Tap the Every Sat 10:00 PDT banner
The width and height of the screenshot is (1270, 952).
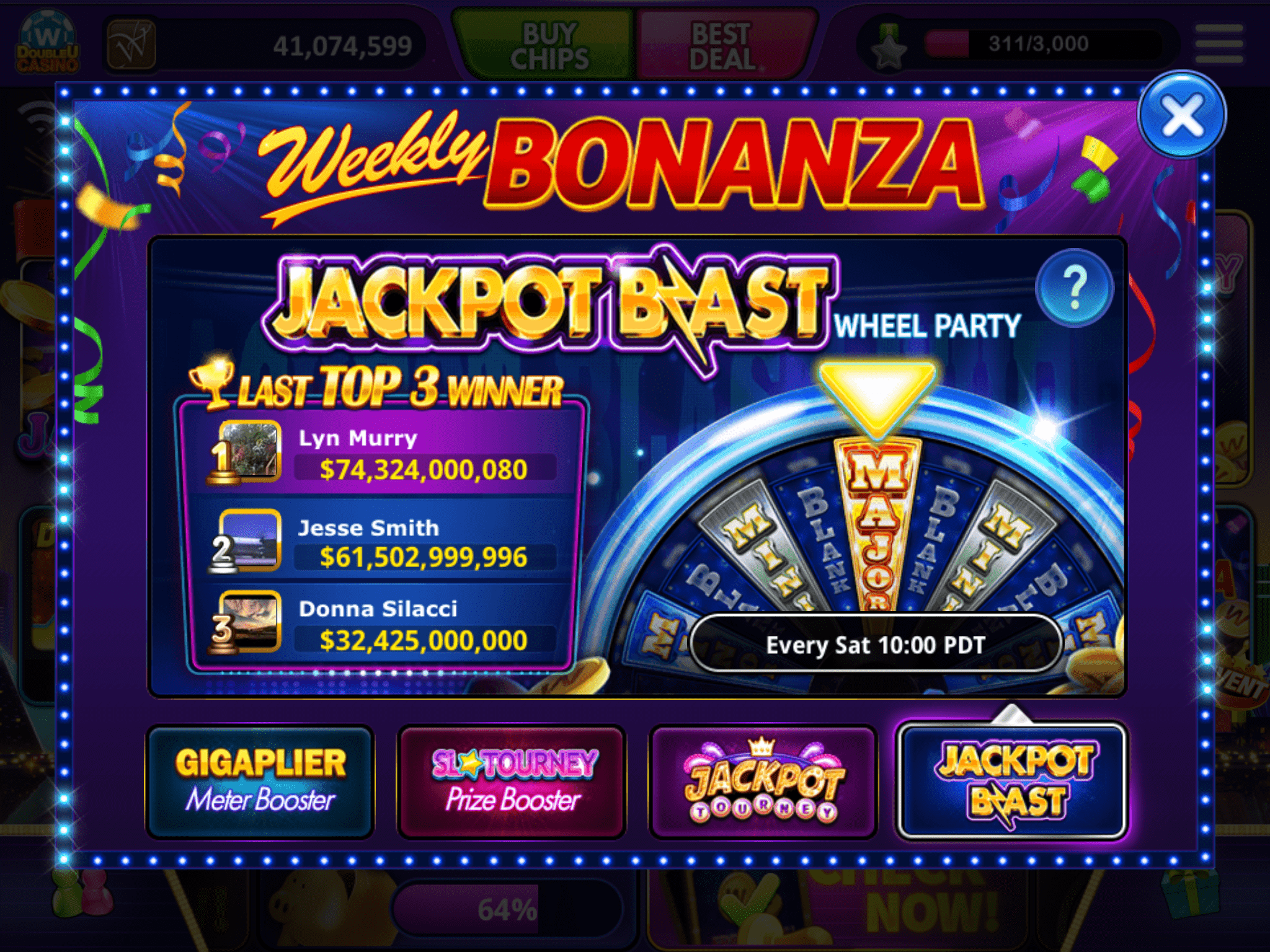(x=875, y=645)
